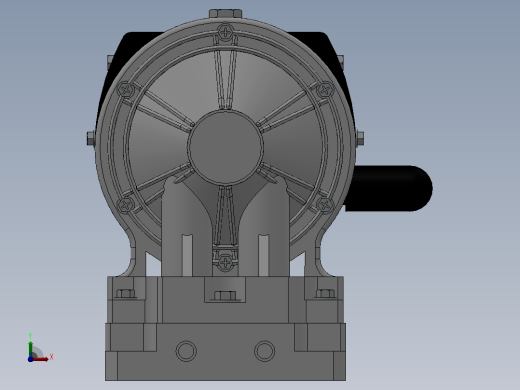Select the right circular hole on the base block
Screen dimensions: 520x390
point(265,351)
